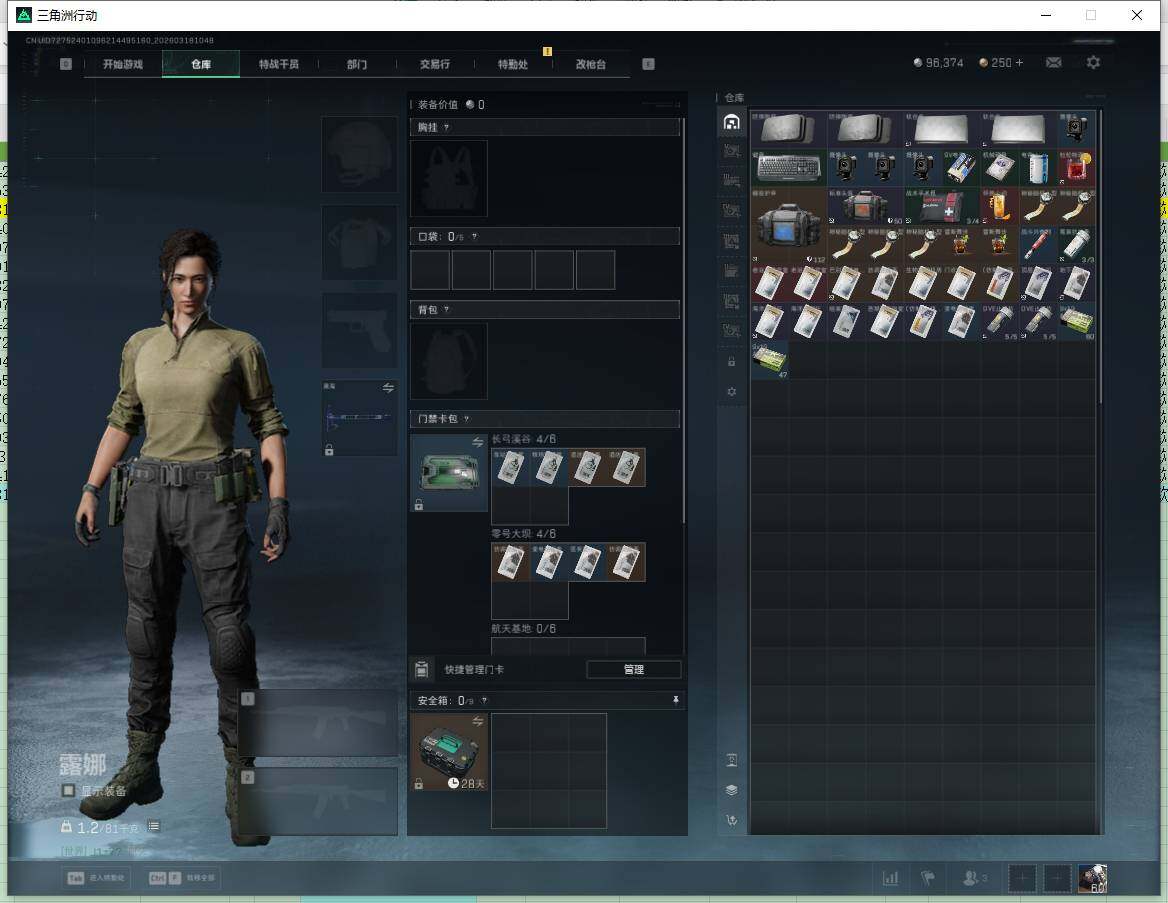Click help mark next to 胸挂
Viewport: 1168px width, 903px height.
point(446,127)
